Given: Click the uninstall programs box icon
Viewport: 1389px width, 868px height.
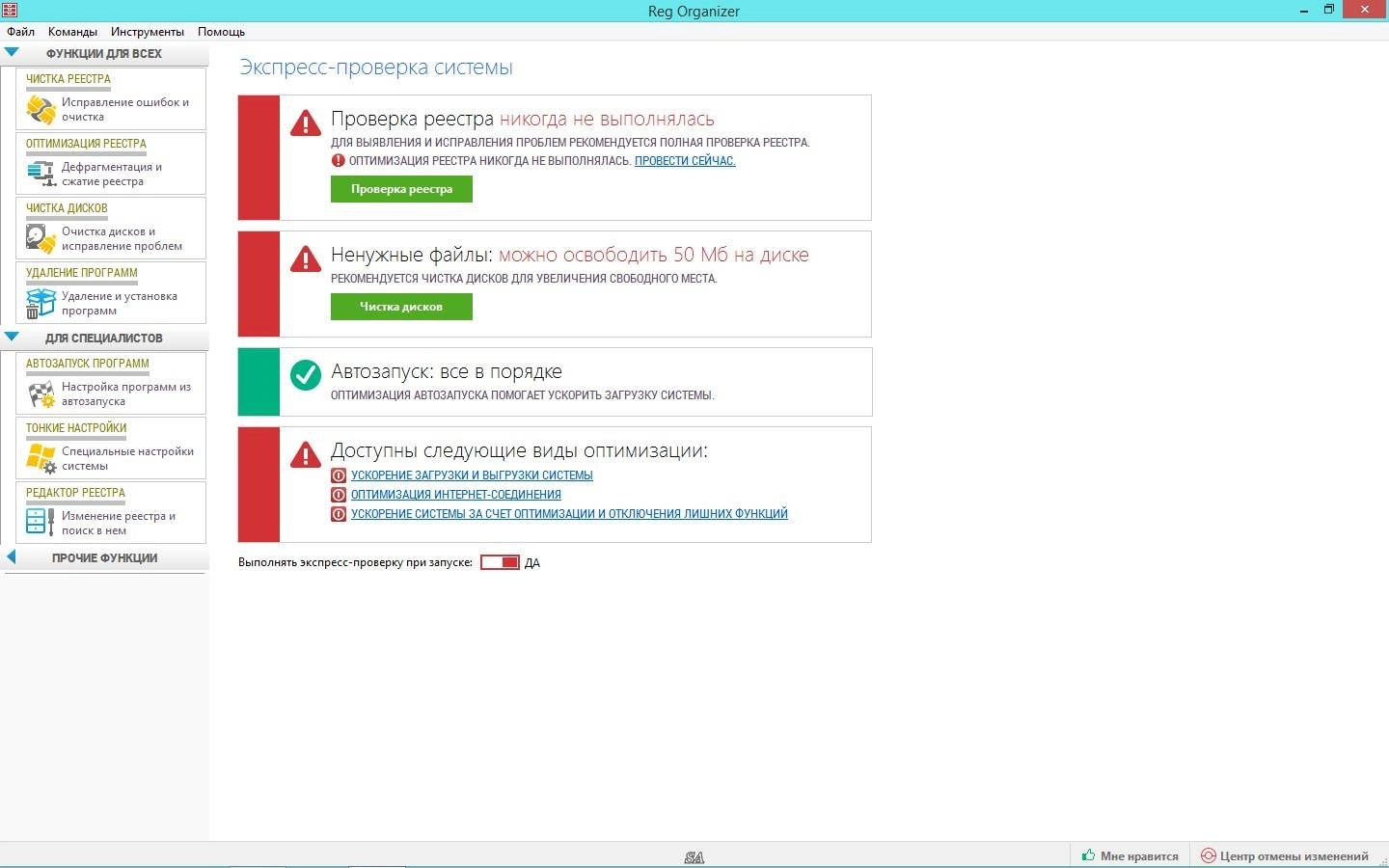Looking at the screenshot, I should pyautogui.click(x=41, y=303).
